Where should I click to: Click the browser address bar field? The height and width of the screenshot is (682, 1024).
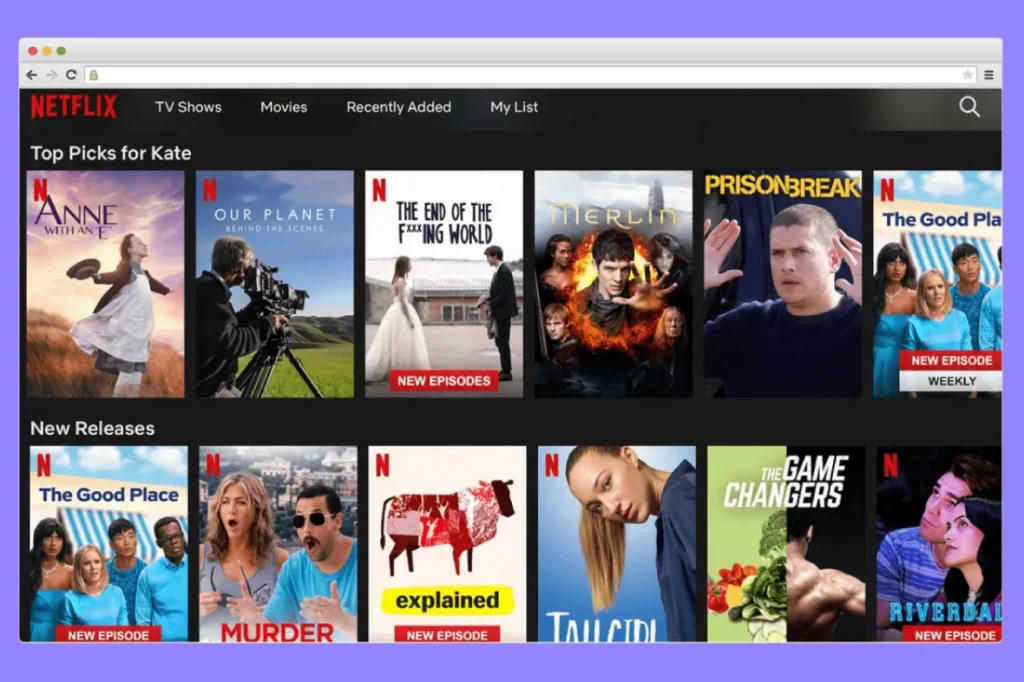[x=530, y=75]
